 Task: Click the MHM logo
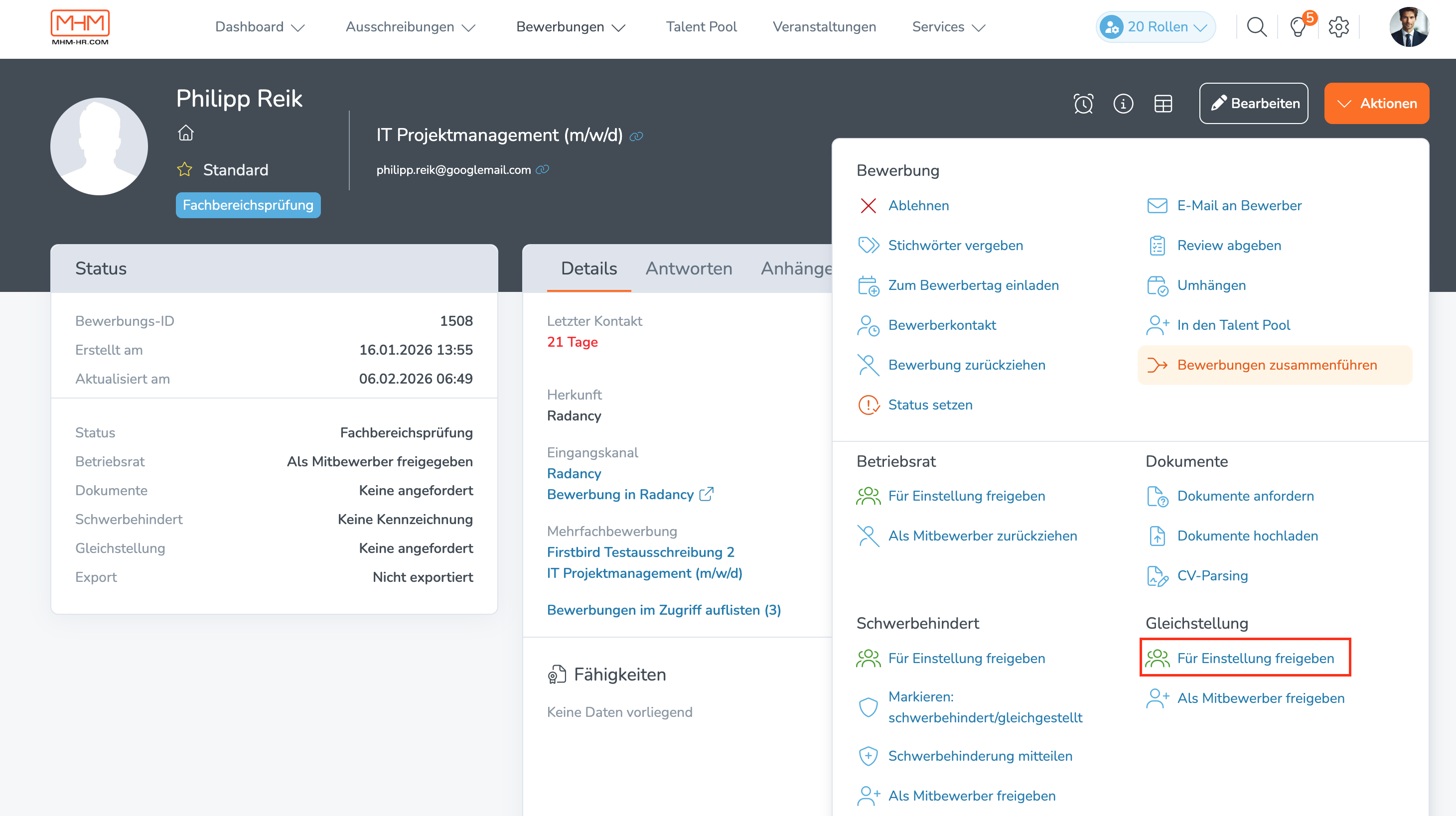[x=80, y=26]
